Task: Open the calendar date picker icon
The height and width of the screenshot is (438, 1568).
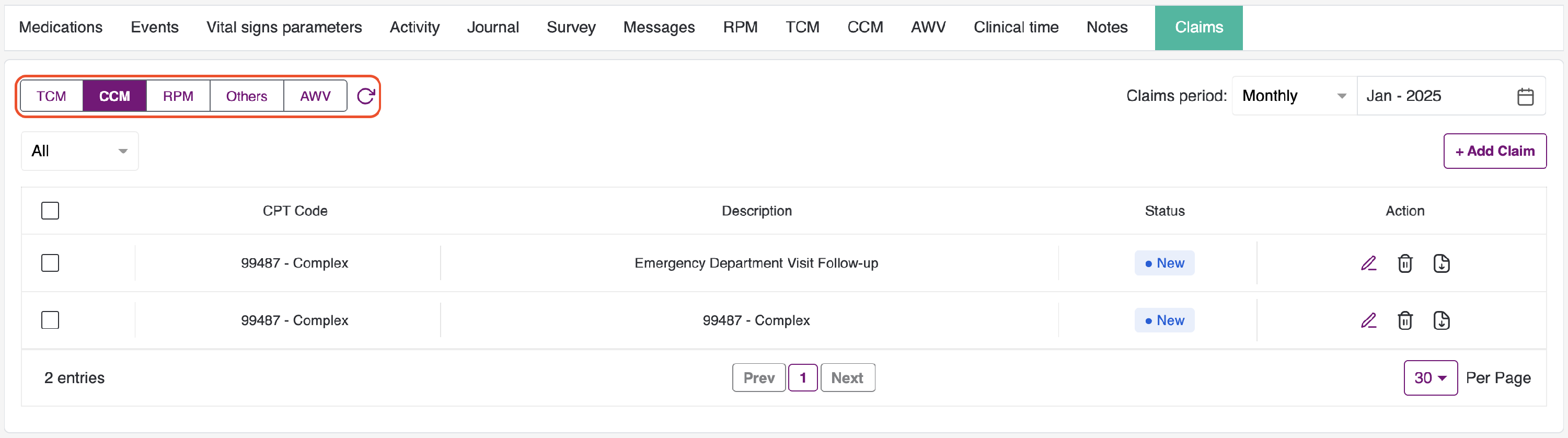Action: (x=1525, y=96)
